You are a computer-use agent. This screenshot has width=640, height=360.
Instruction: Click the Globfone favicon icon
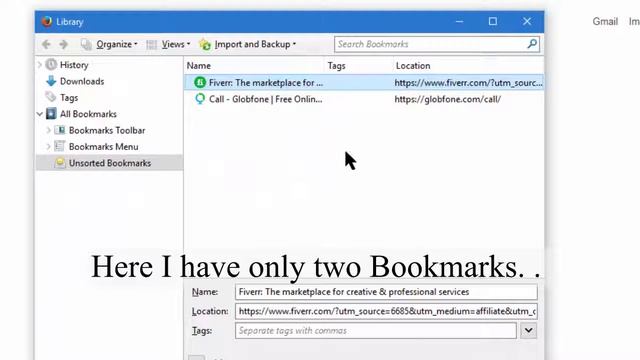[200, 99]
